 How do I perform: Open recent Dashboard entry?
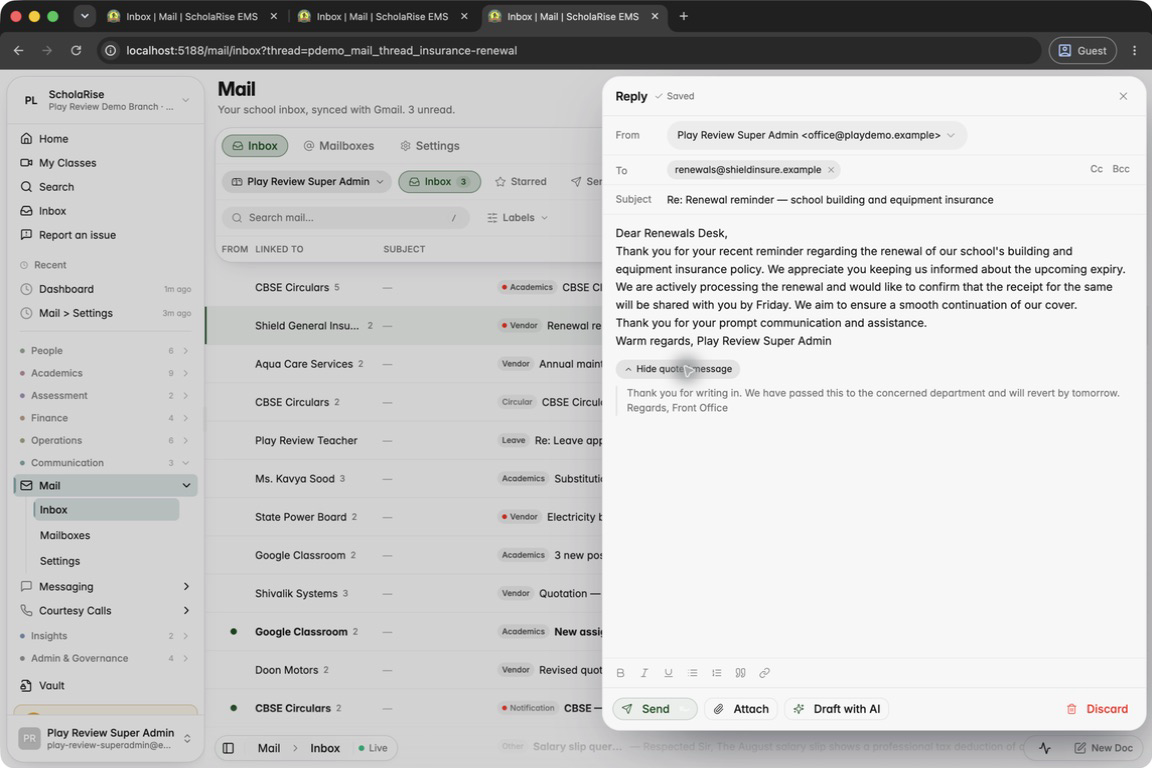pyautogui.click(x=105, y=289)
